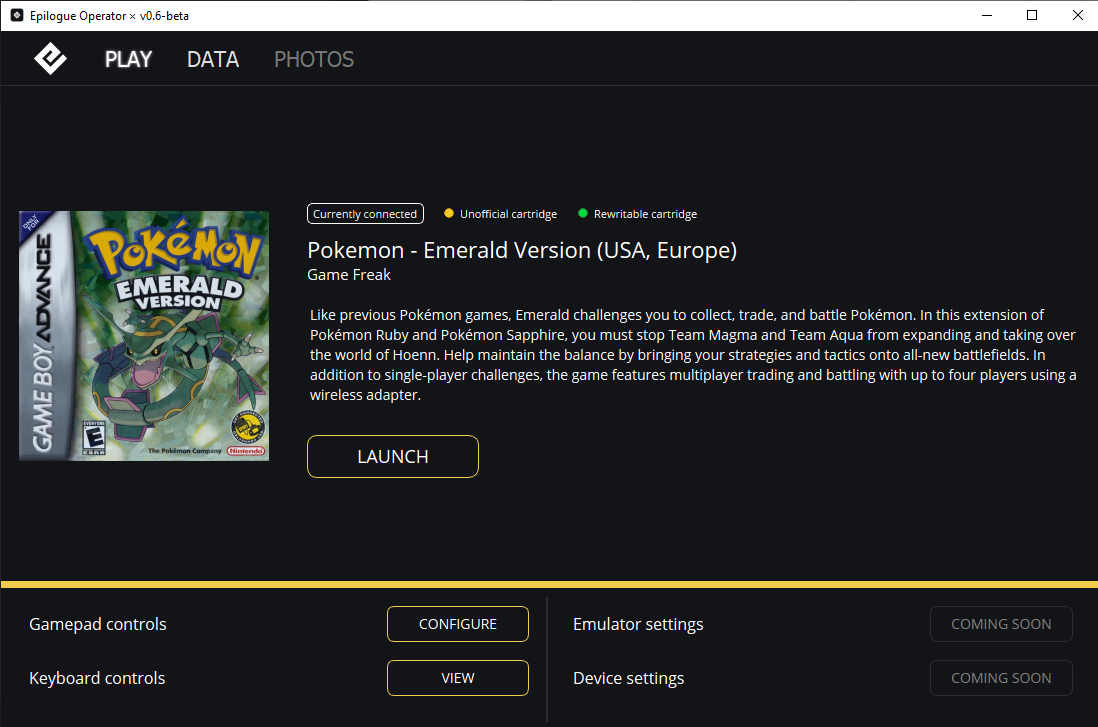Maximize the Epilogue Operator window
Screen dimensions: 1098x727
click(1031, 15)
